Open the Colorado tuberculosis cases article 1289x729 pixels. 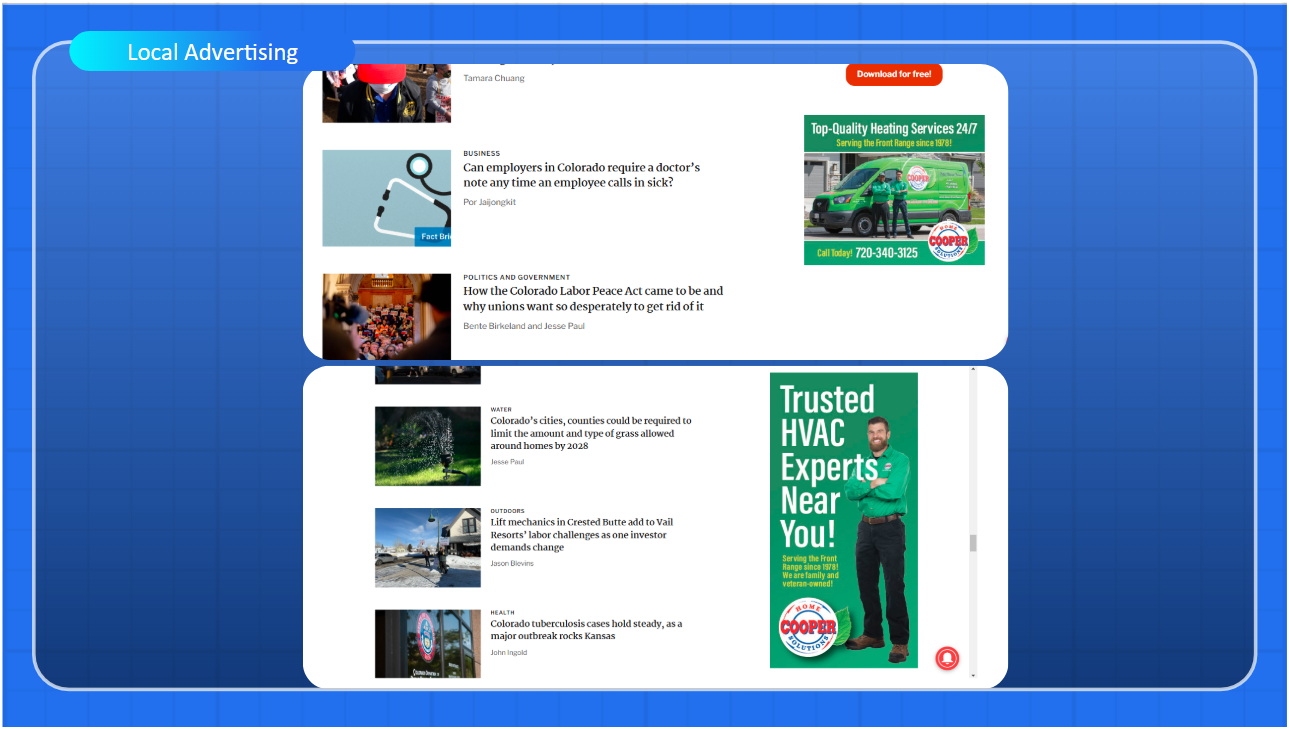pyautogui.click(x=586, y=630)
